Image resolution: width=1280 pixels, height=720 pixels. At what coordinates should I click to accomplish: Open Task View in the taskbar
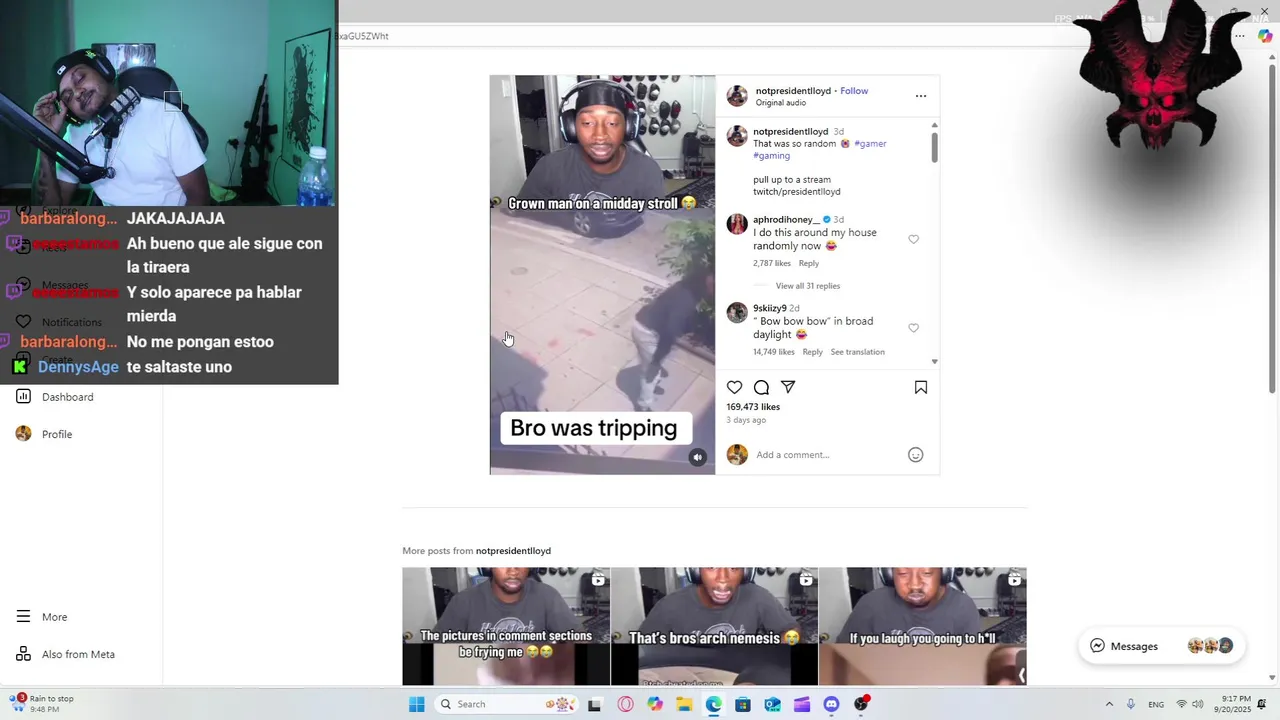(x=595, y=704)
